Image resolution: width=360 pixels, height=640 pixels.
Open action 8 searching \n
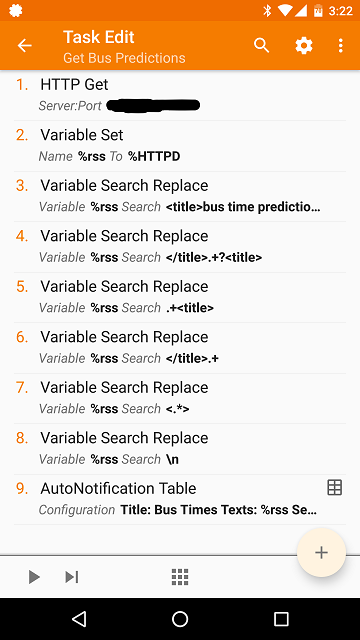(x=180, y=449)
